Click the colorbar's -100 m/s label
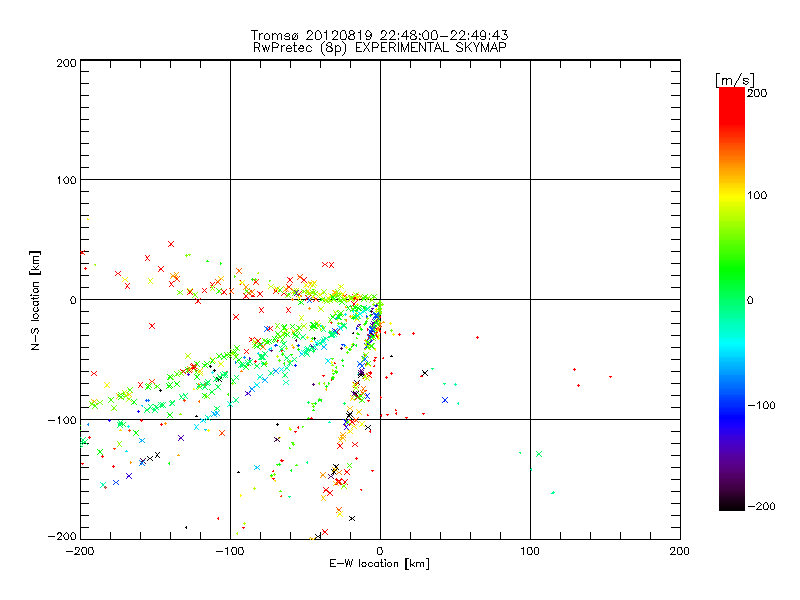The image size is (800, 600). (x=761, y=406)
